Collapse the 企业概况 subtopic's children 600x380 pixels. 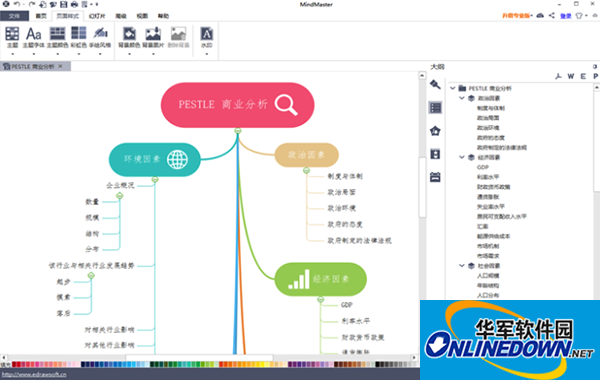pos(120,196)
